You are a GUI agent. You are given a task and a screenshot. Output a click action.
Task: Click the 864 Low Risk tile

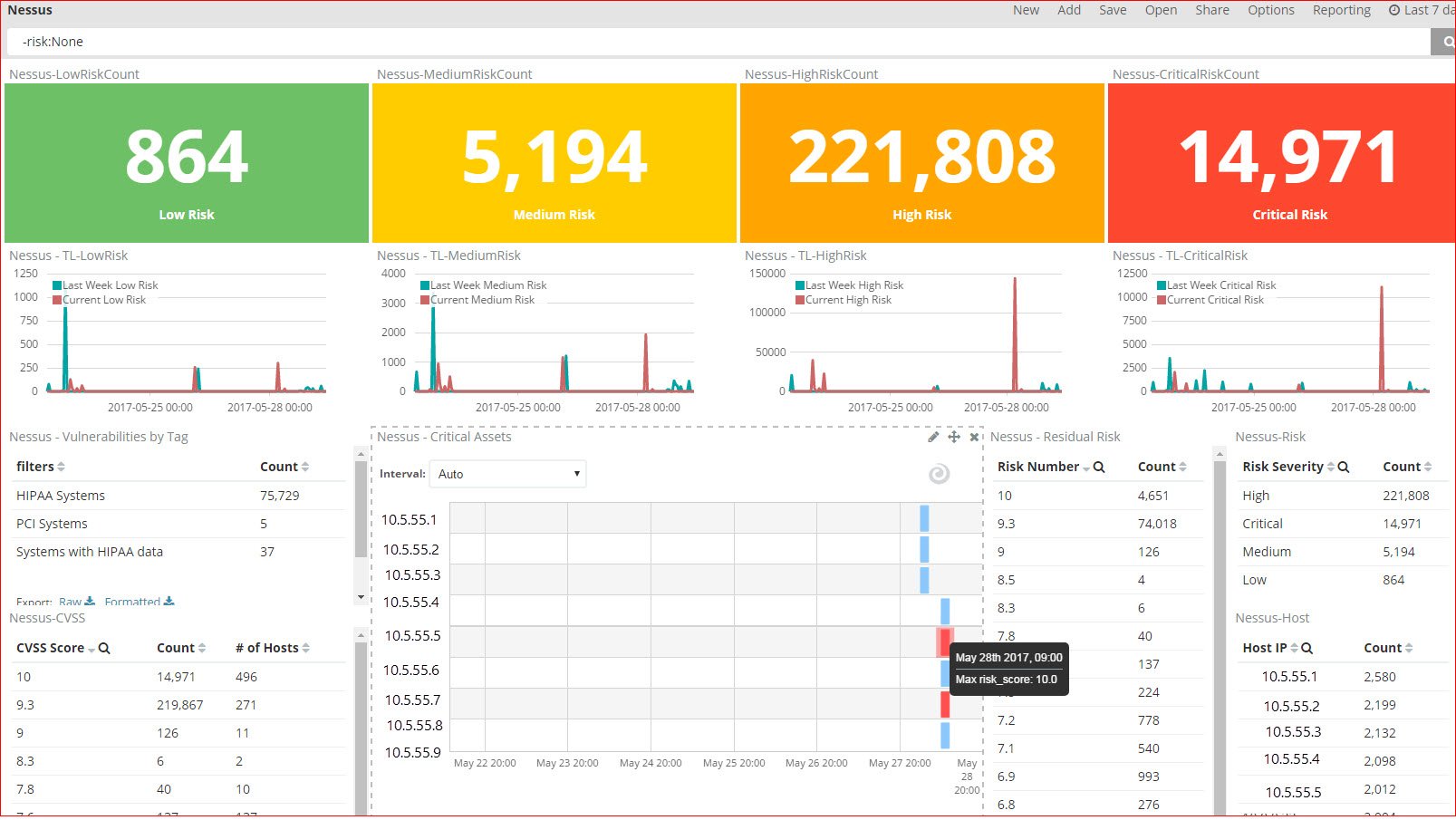click(187, 163)
